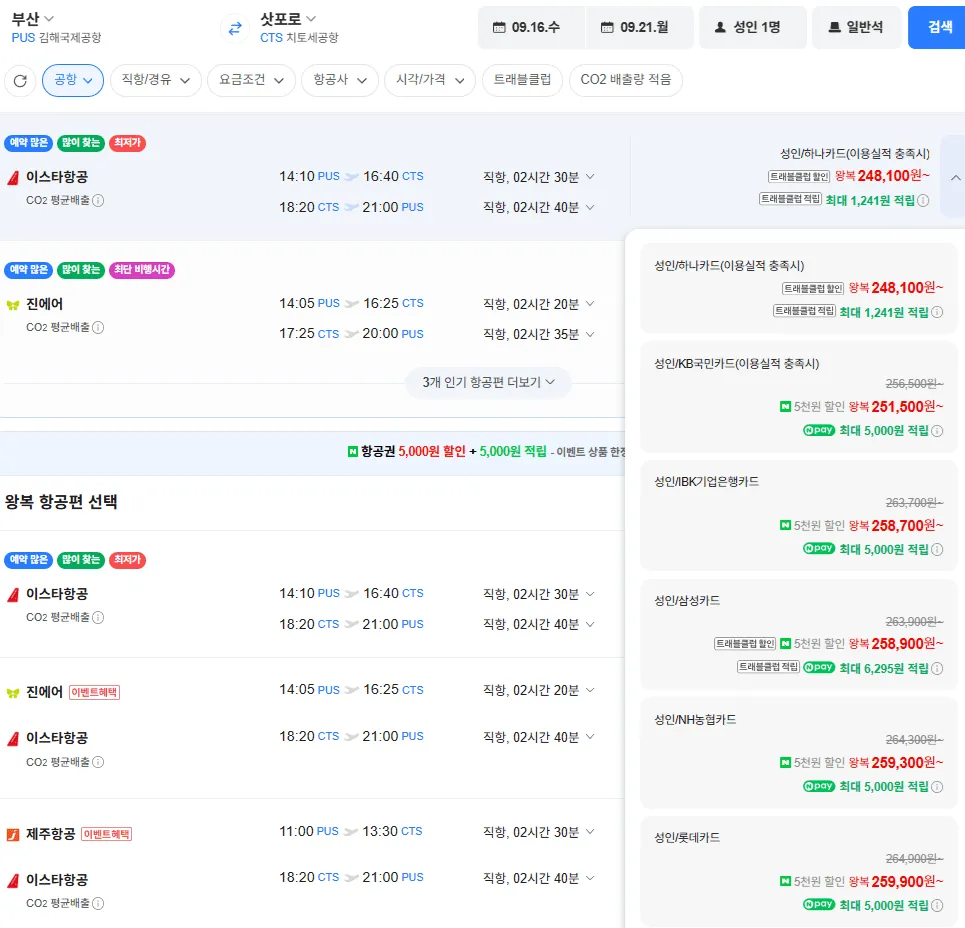Select 하나카드 248,100원 fare in popup
This screenshot has width=965, height=928.
point(799,289)
